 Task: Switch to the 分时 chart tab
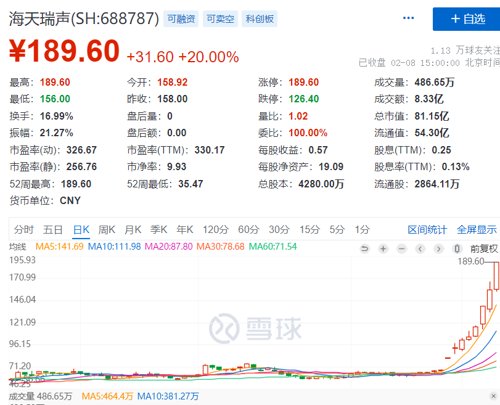click(24, 230)
